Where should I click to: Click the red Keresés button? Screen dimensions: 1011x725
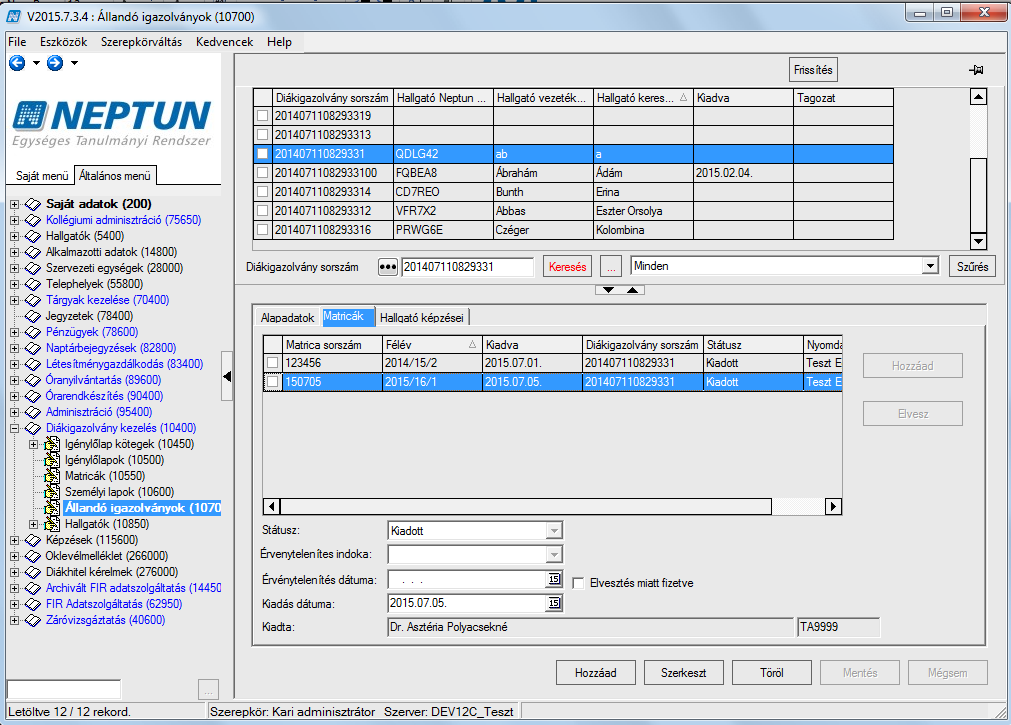[567, 267]
